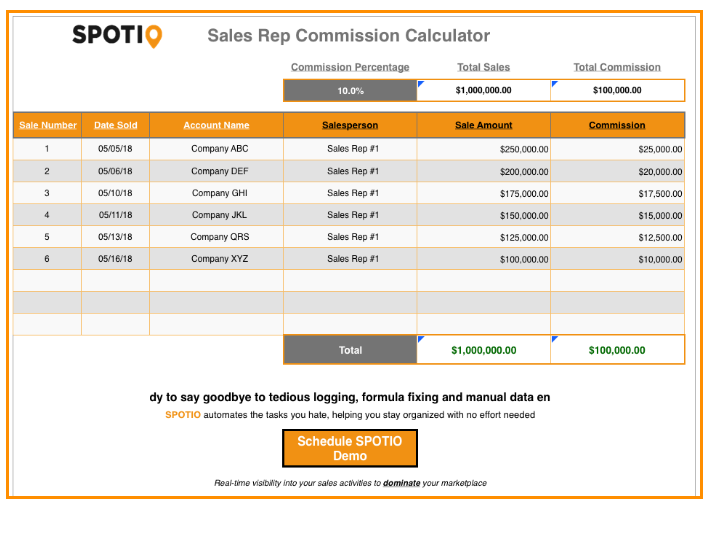Click the comment marker on bottom total sales cell

pyautogui.click(x=421, y=339)
